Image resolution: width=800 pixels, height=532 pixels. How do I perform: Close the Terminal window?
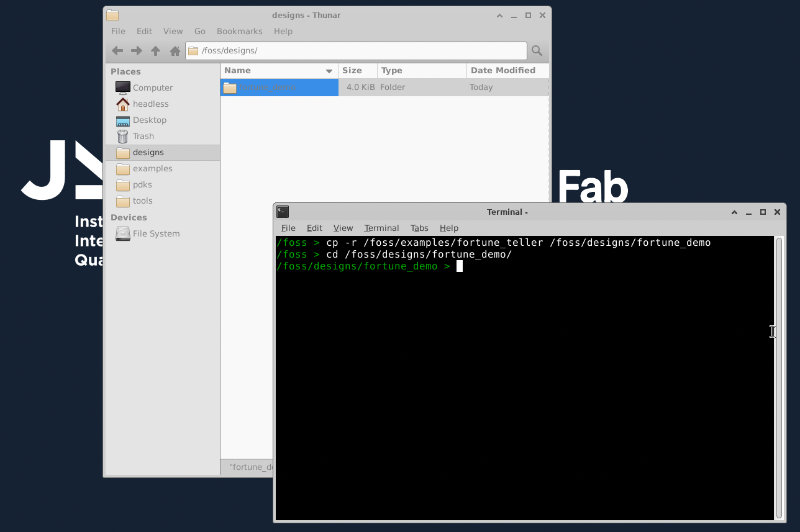coord(777,212)
